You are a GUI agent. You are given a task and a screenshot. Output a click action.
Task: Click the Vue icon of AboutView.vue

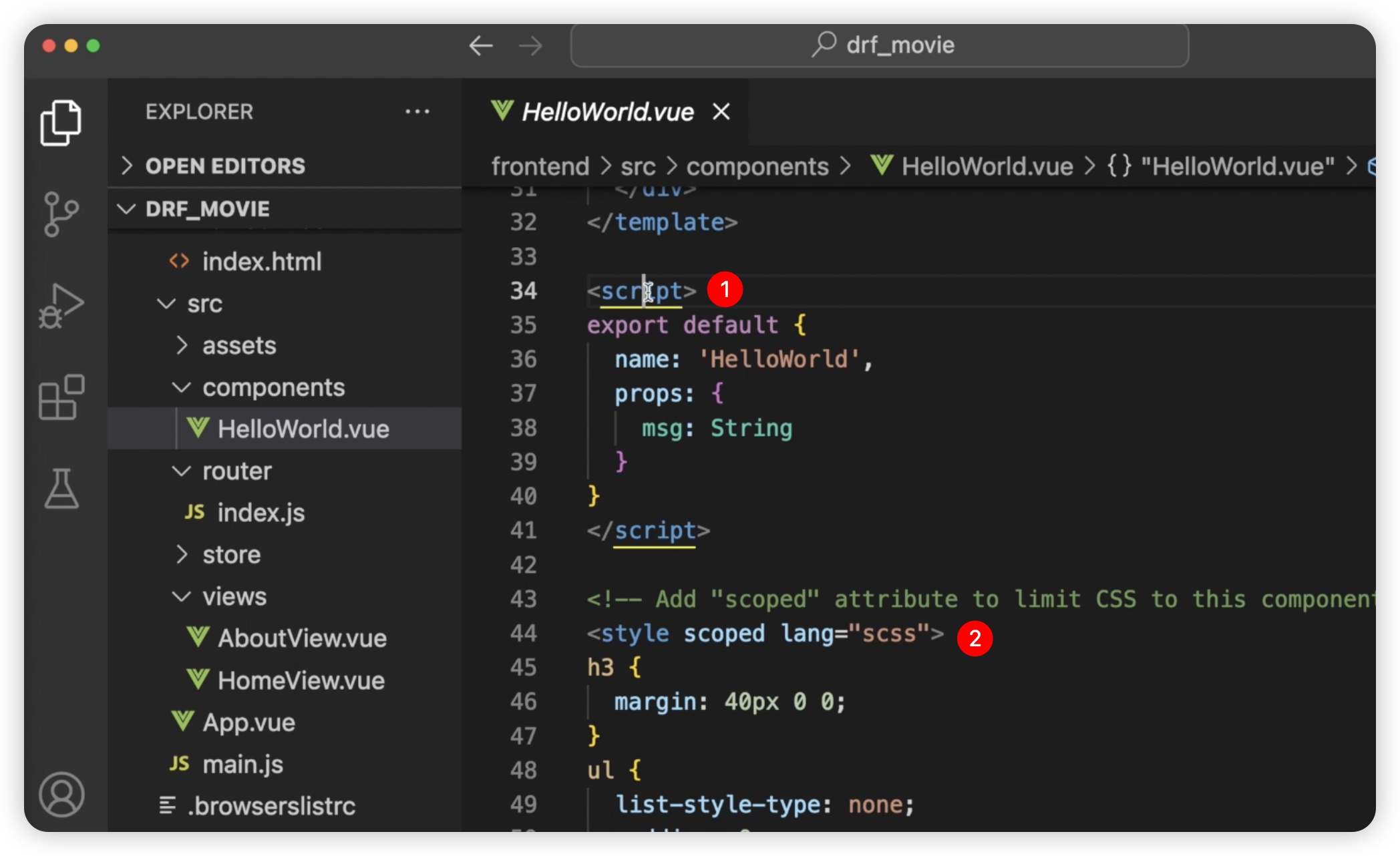pyautogui.click(x=198, y=638)
